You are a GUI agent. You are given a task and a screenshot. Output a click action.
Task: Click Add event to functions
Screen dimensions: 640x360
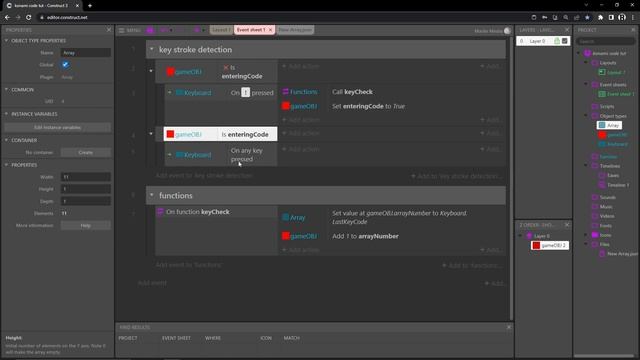coord(188,265)
